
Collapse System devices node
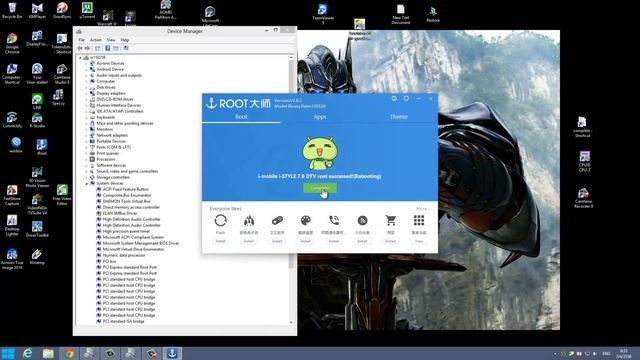point(86,184)
